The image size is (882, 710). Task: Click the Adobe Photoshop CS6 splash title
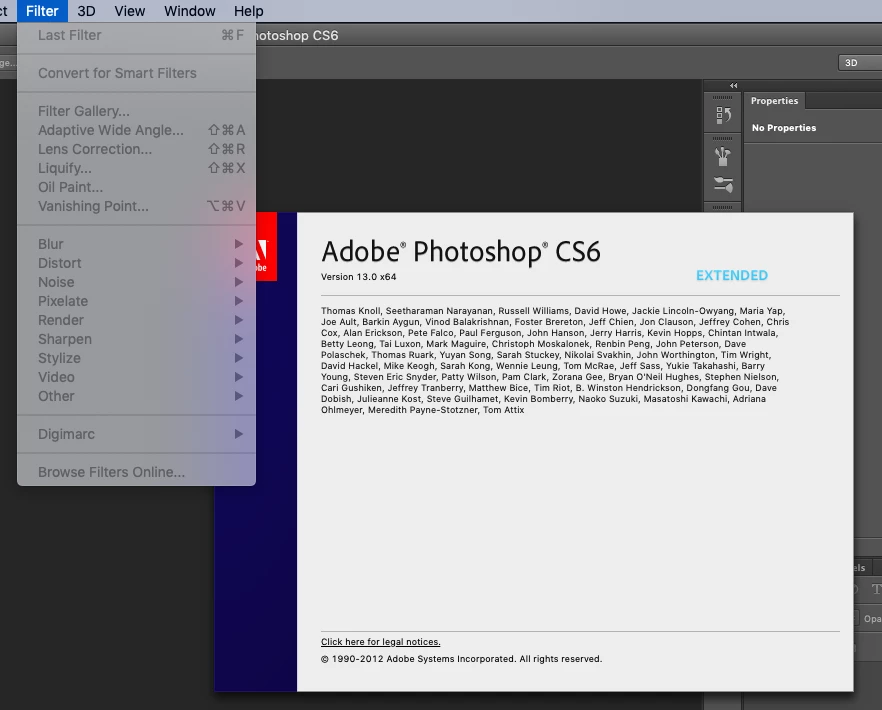(x=461, y=251)
